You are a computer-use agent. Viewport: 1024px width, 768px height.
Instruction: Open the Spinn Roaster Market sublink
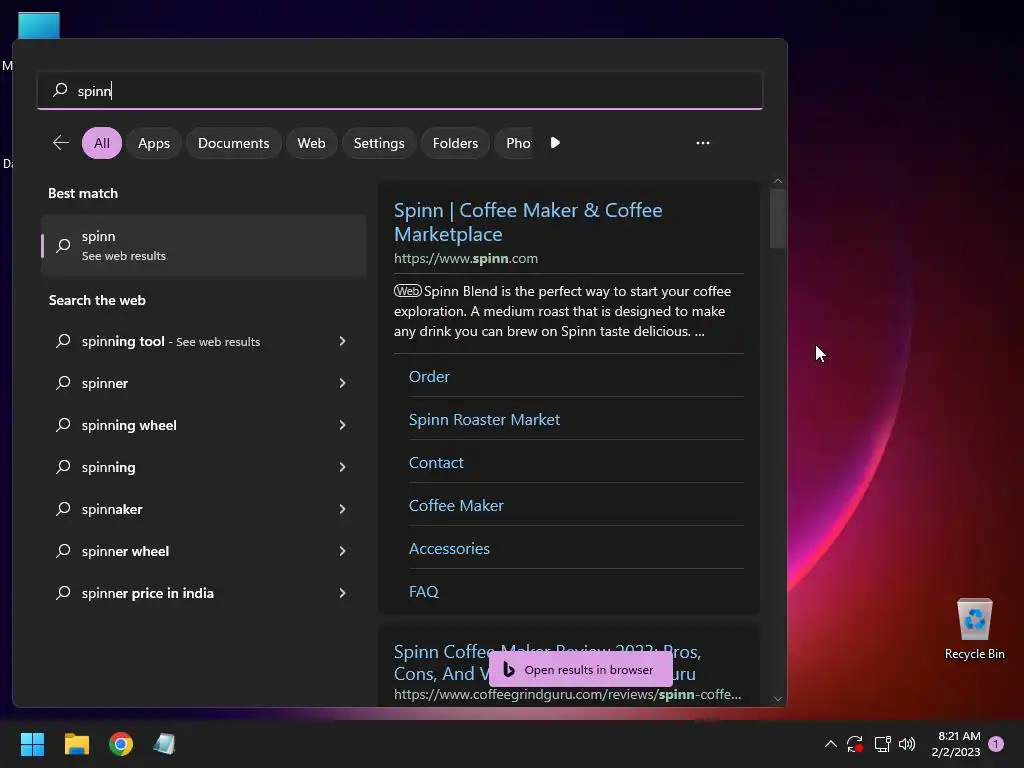[x=484, y=419]
